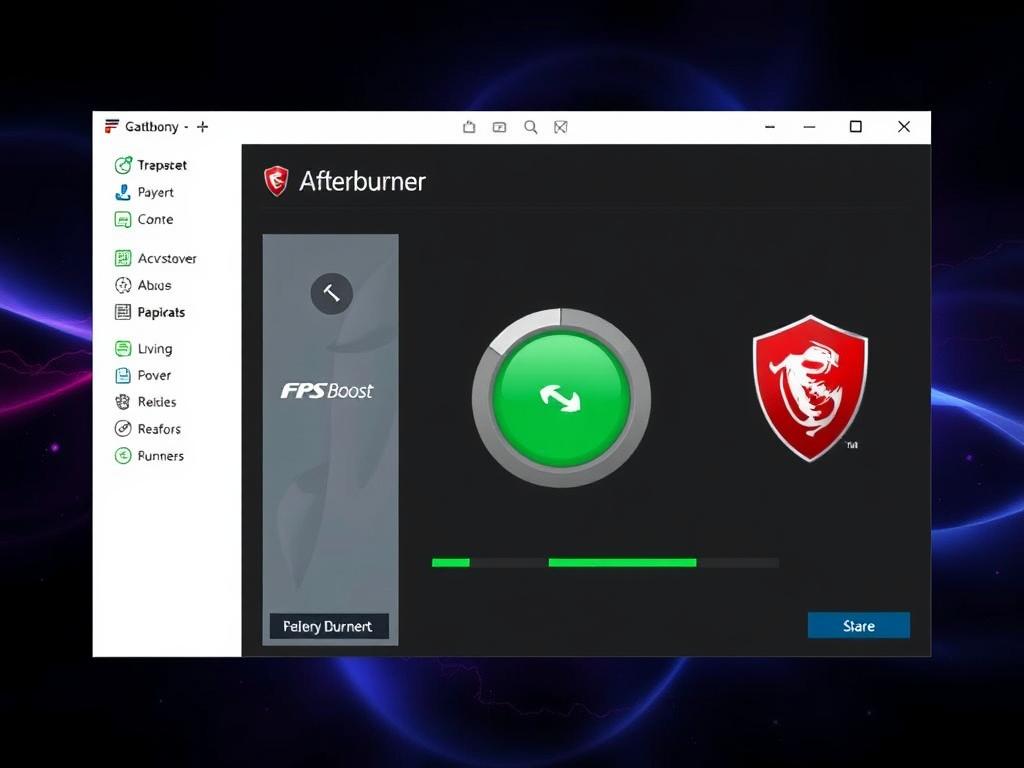Select the Gattbony tab title

[152, 127]
